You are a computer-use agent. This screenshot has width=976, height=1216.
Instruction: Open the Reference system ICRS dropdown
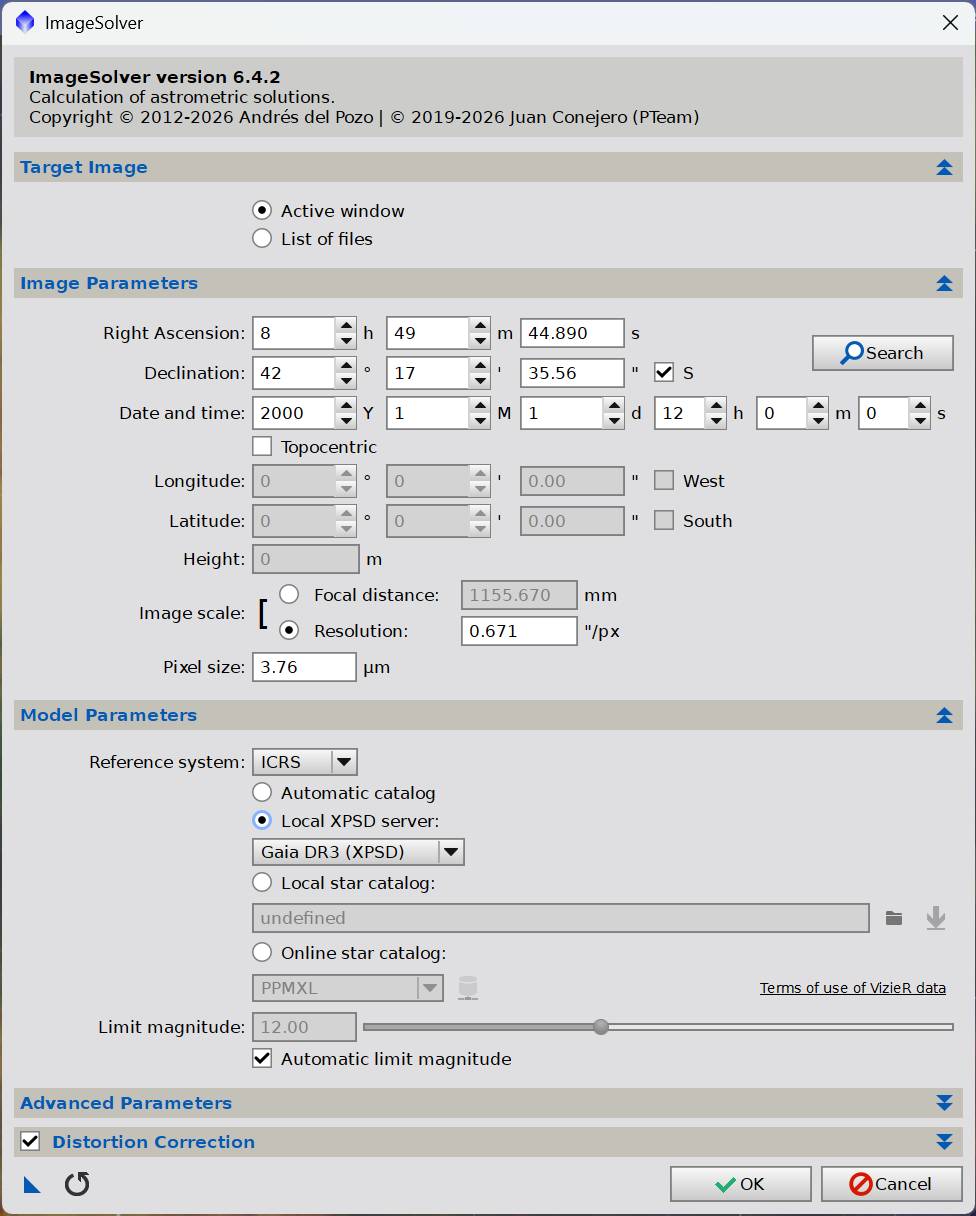pyautogui.click(x=305, y=762)
